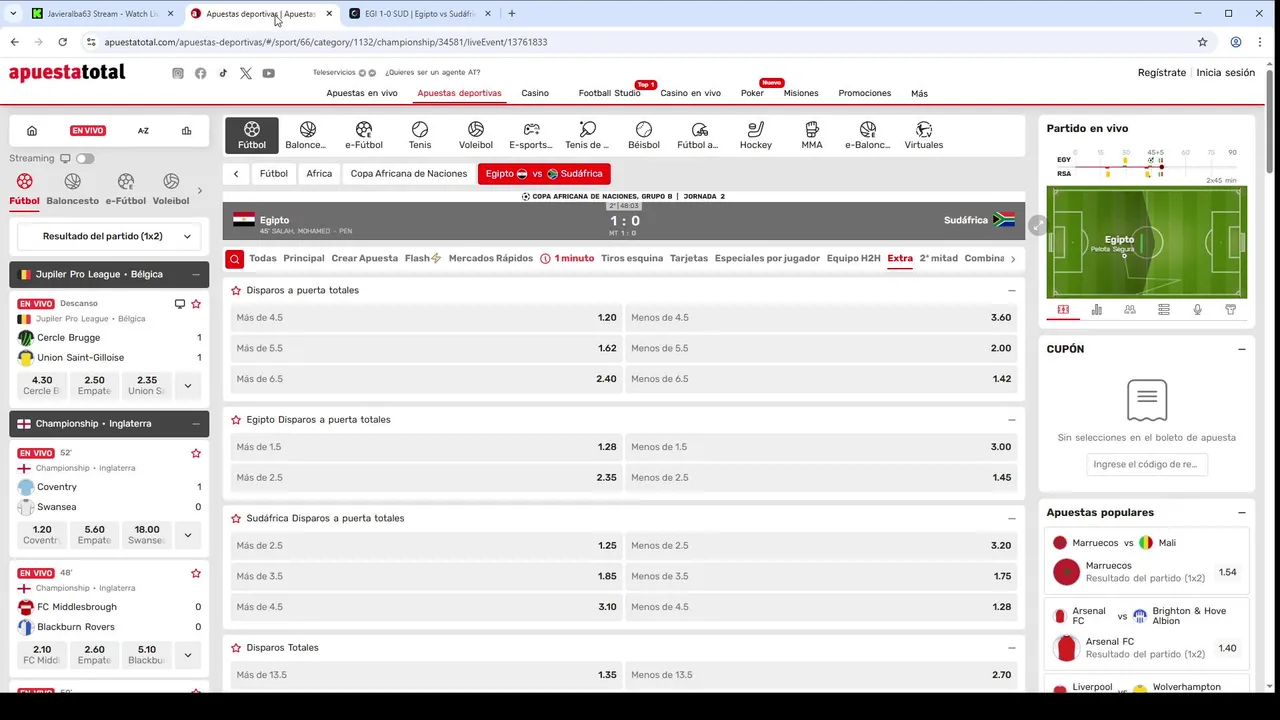The height and width of the screenshot is (720, 1280).
Task: Open Resultado del partido (1x2) dropdown
Action: [x=109, y=237]
